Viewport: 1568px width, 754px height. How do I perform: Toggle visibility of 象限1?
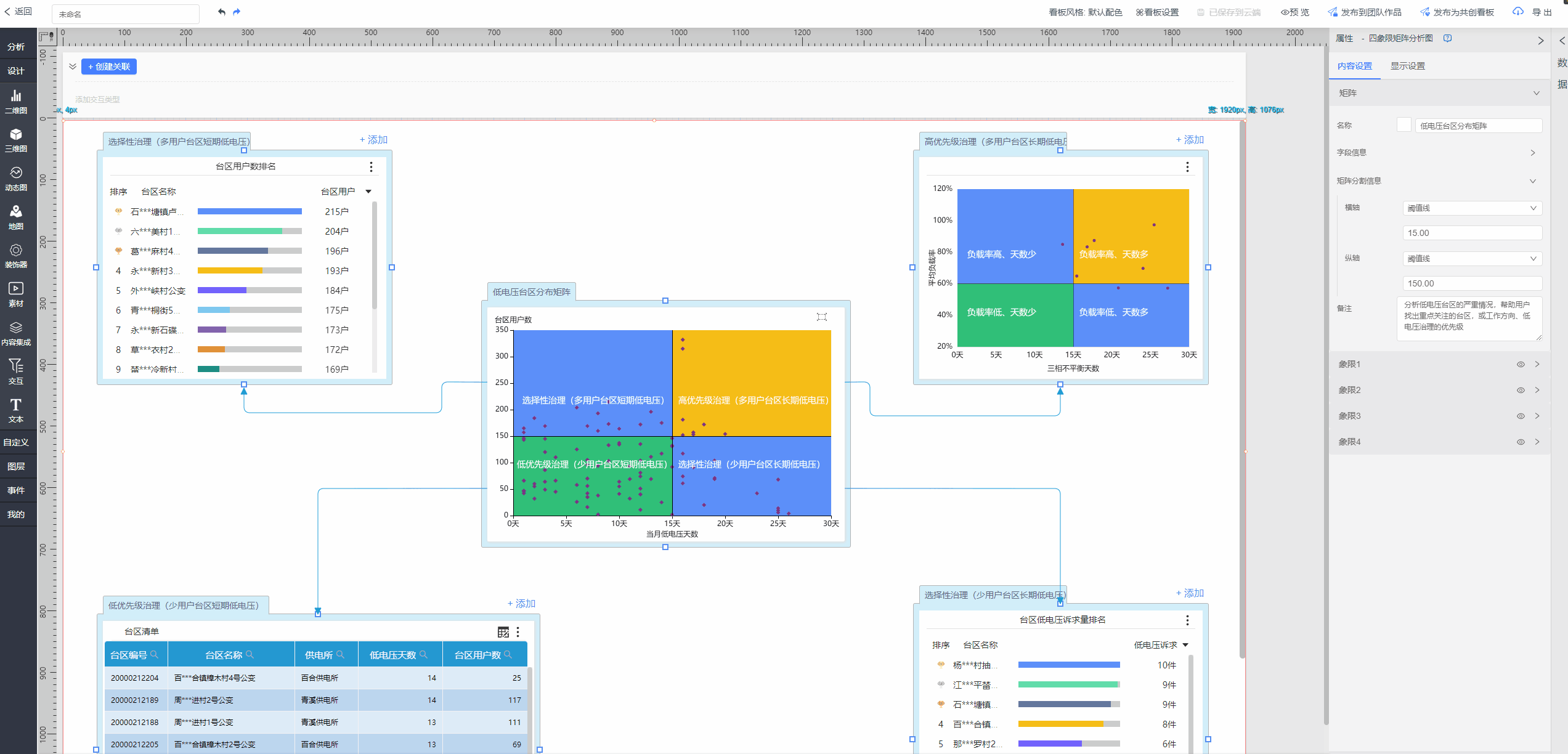[x=1520, y=365]
